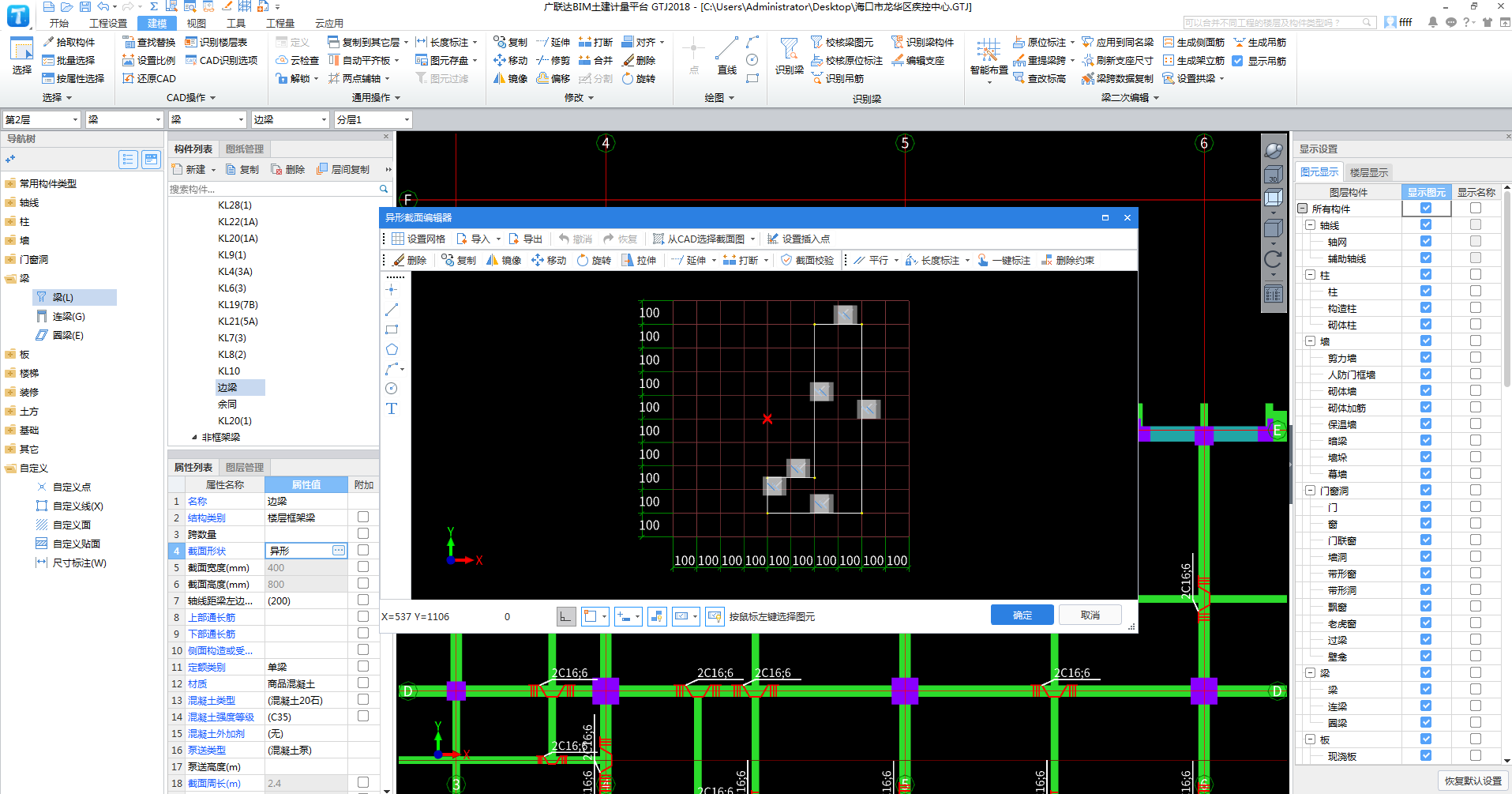The height and width of the screenshot is (794, 1512).
Task: Click in the 搜索构件 search field
Action: pyautogui.click(x=273, y=189)
